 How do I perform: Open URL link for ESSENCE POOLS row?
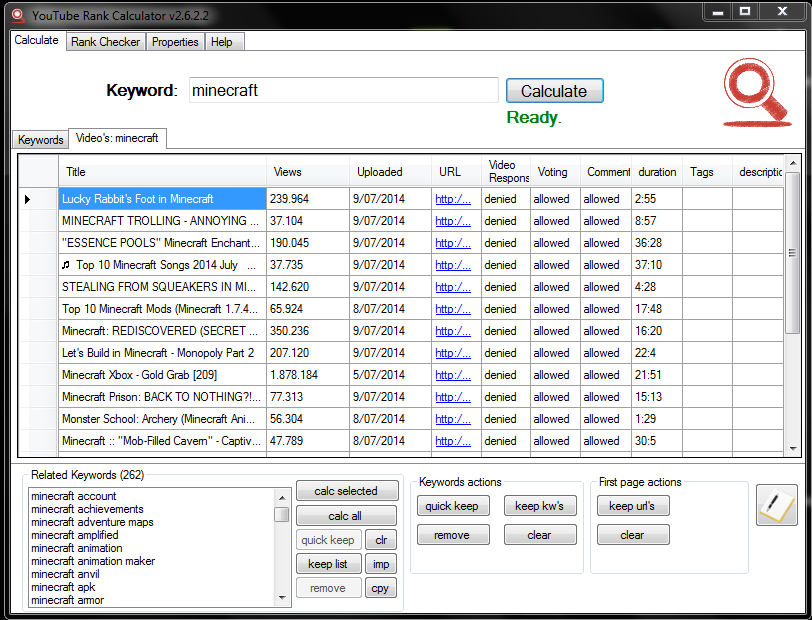click(x=453, y=243)
